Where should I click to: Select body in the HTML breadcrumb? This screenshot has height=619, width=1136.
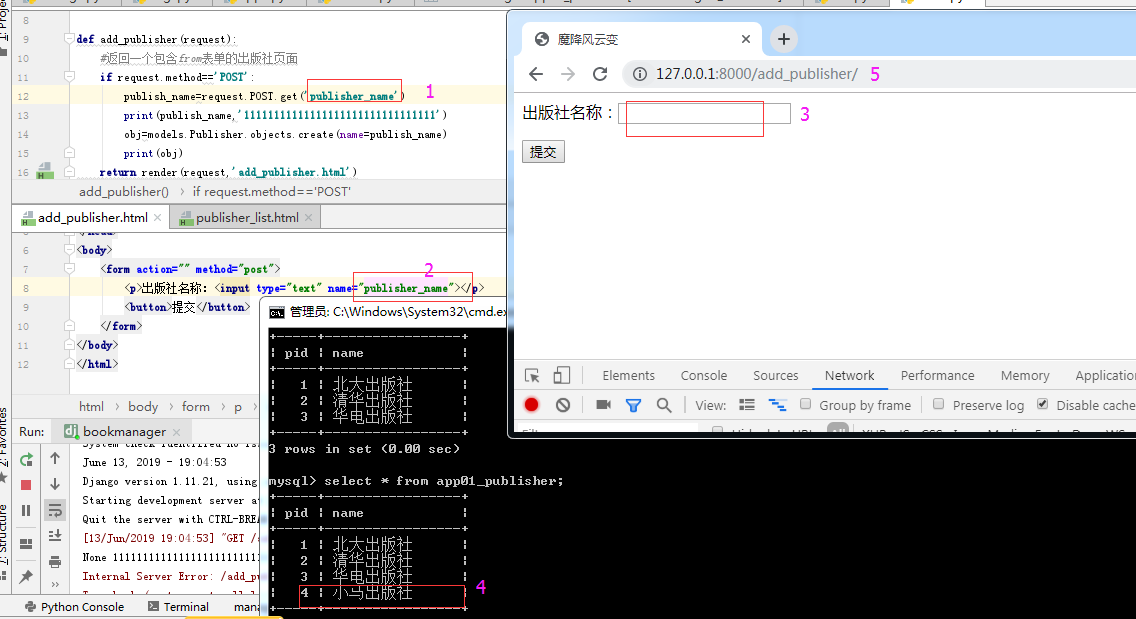coord(143,407)
